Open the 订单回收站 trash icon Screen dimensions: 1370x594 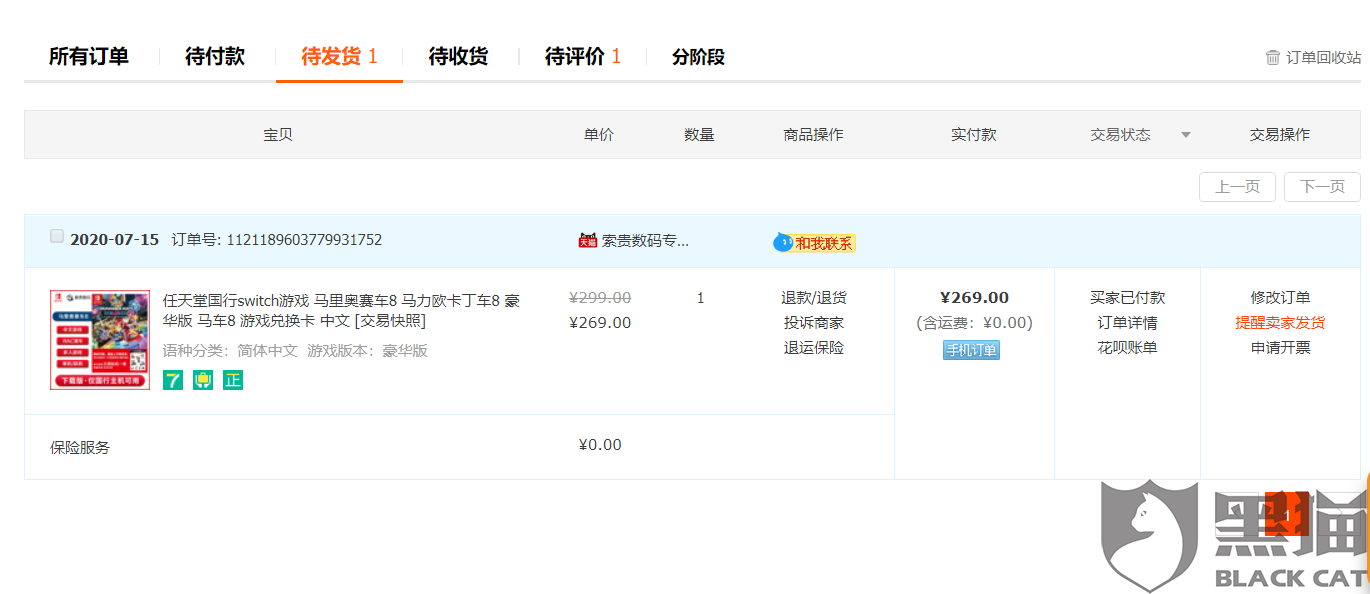(x=1272, y=57)
